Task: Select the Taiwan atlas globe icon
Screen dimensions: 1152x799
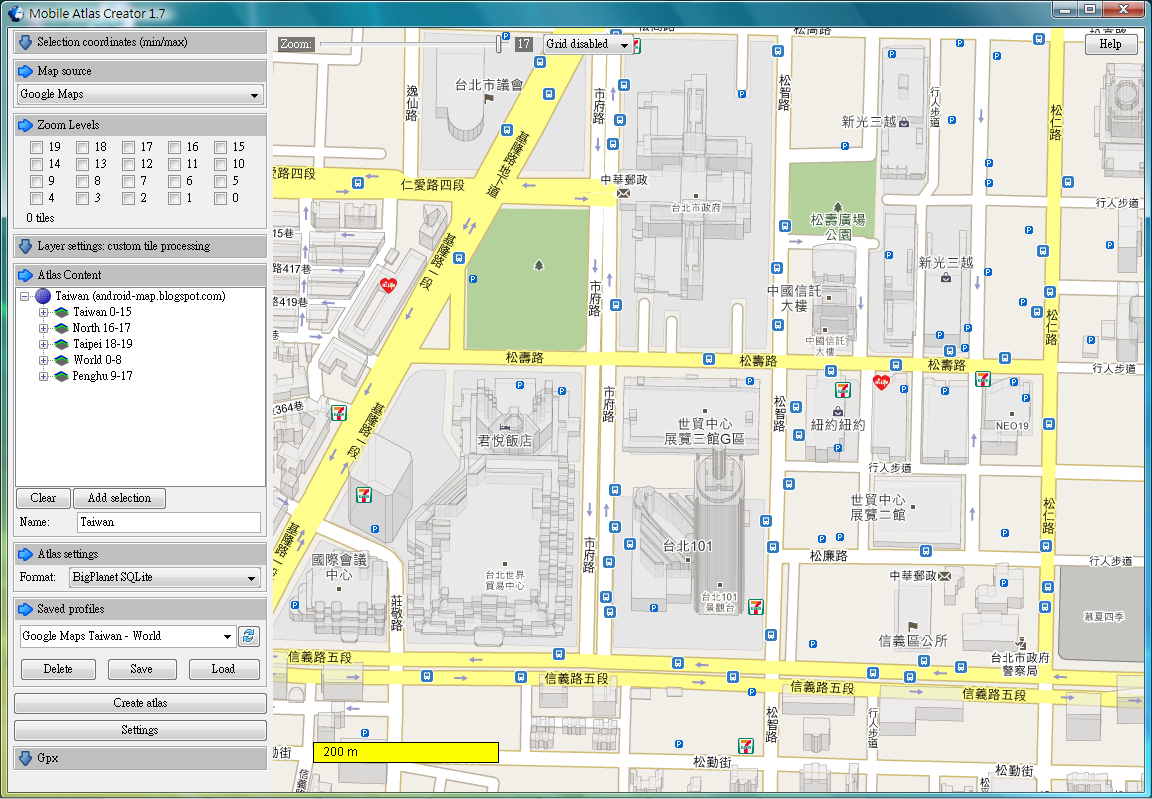Action: click(x=43, y=297)
